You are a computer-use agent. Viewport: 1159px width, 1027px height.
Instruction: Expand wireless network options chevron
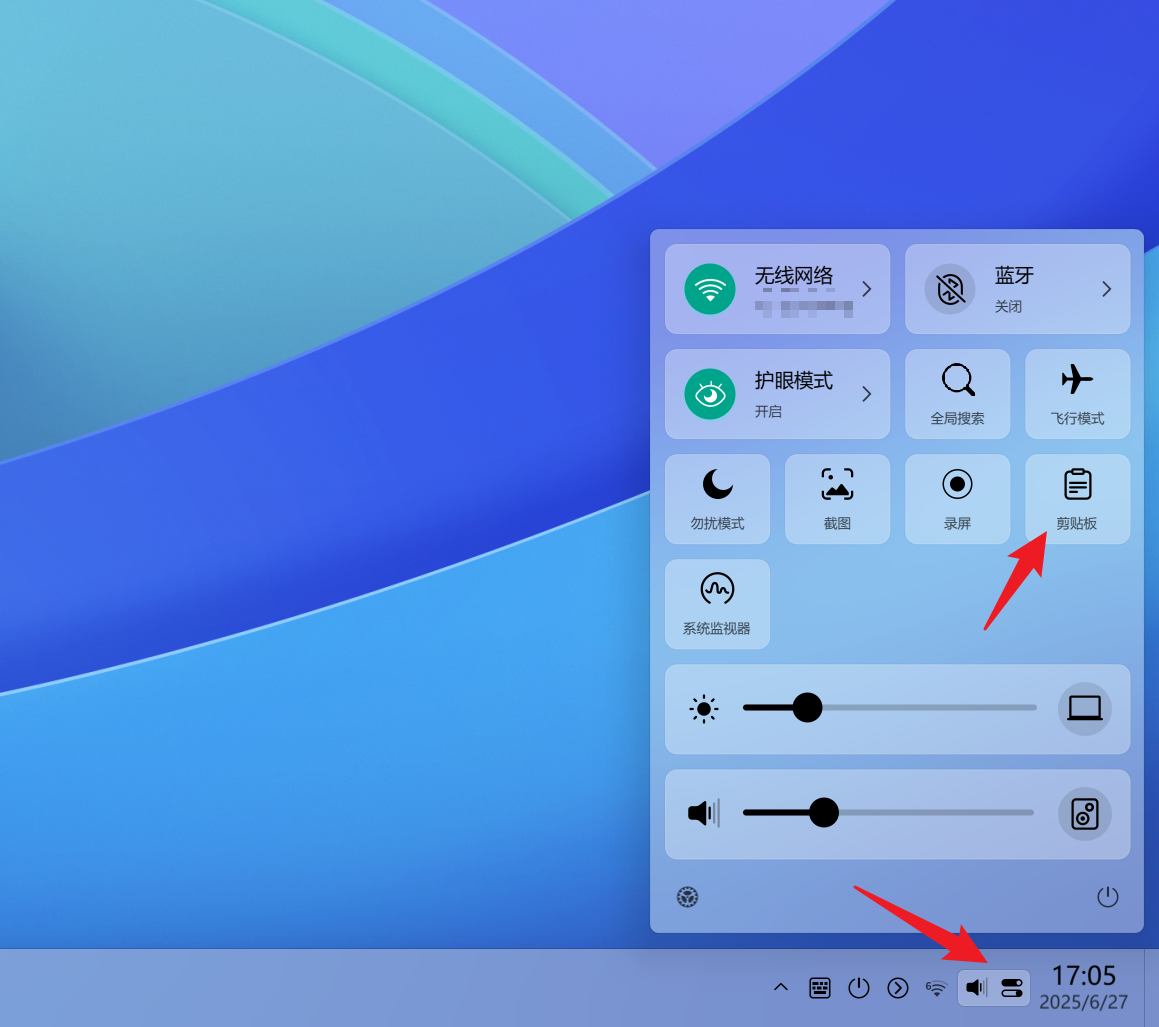(x=867, y=289)
